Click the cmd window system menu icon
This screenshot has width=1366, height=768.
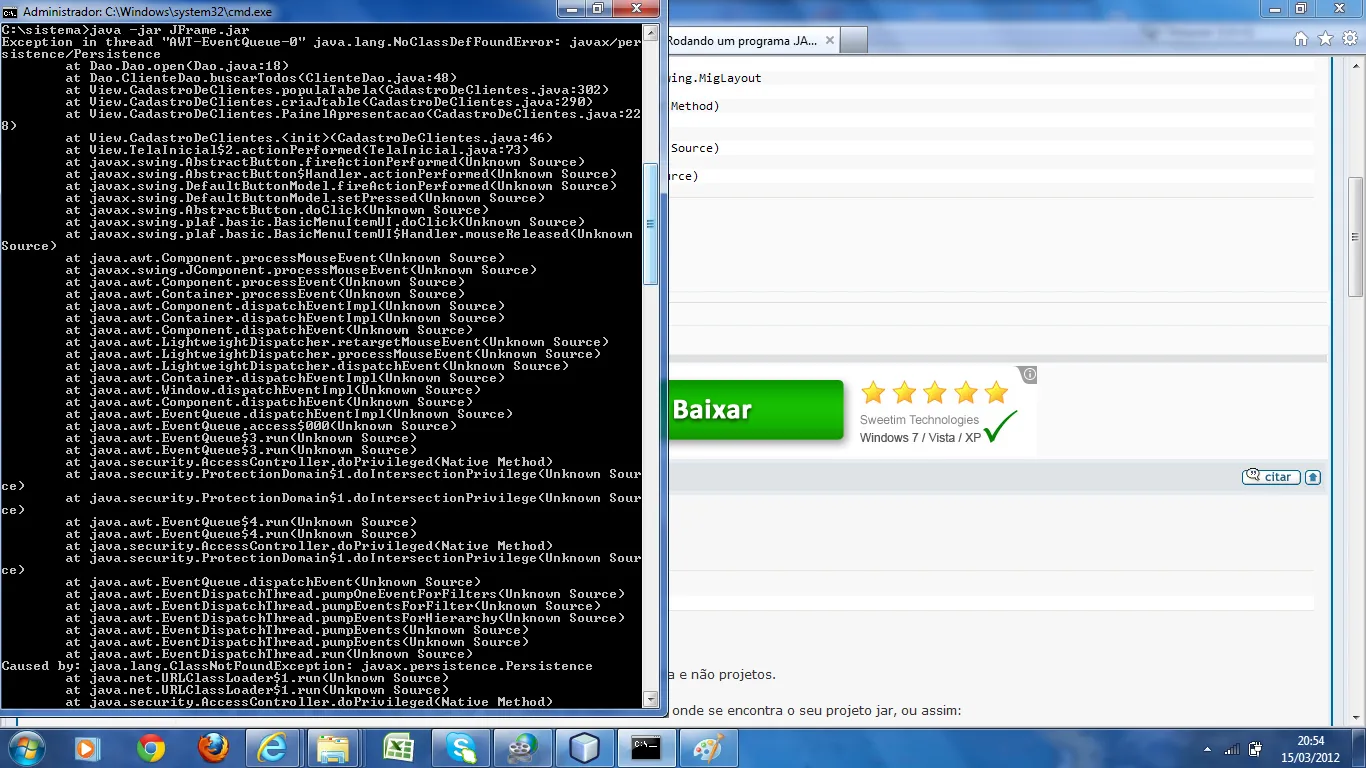(x=10, y=11)
